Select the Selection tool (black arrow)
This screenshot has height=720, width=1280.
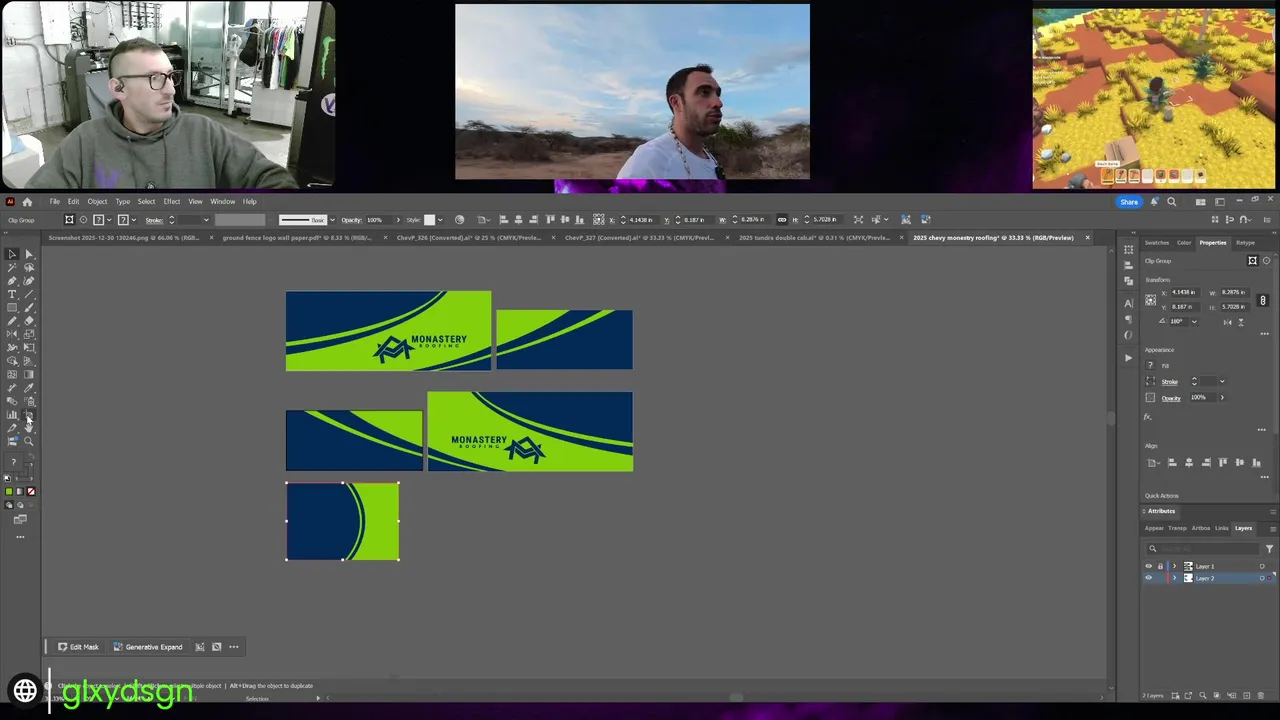(12, 254)
